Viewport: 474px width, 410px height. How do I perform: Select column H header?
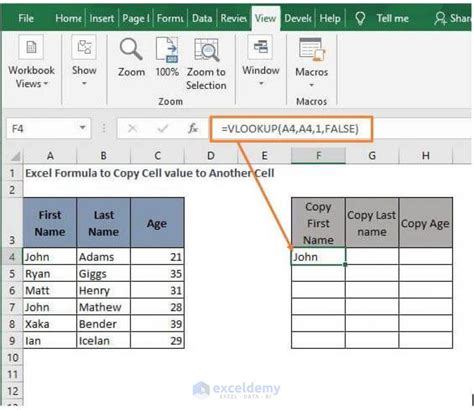coord(426,156)
